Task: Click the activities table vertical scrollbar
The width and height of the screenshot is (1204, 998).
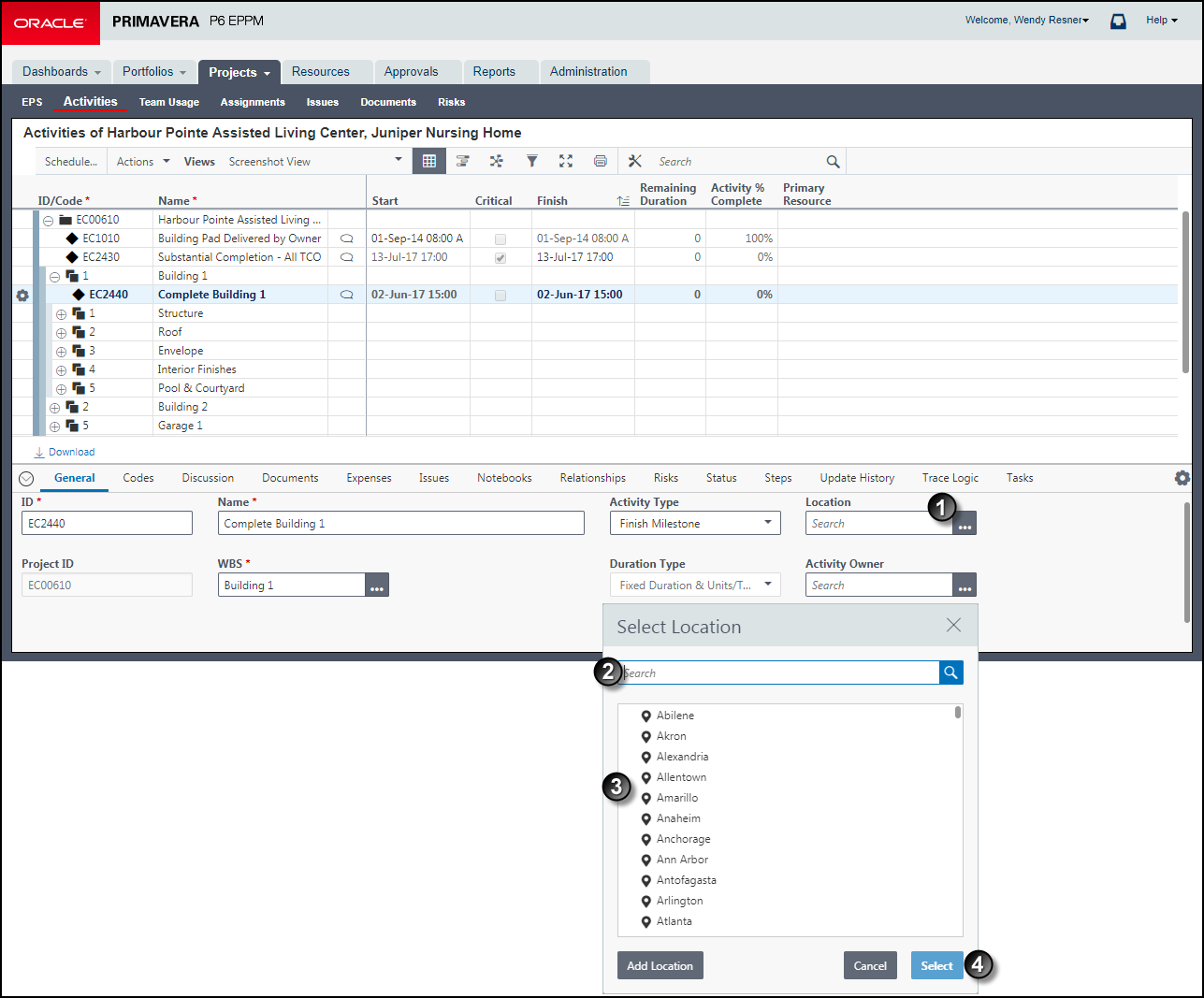Action: tap(1186, 292)
